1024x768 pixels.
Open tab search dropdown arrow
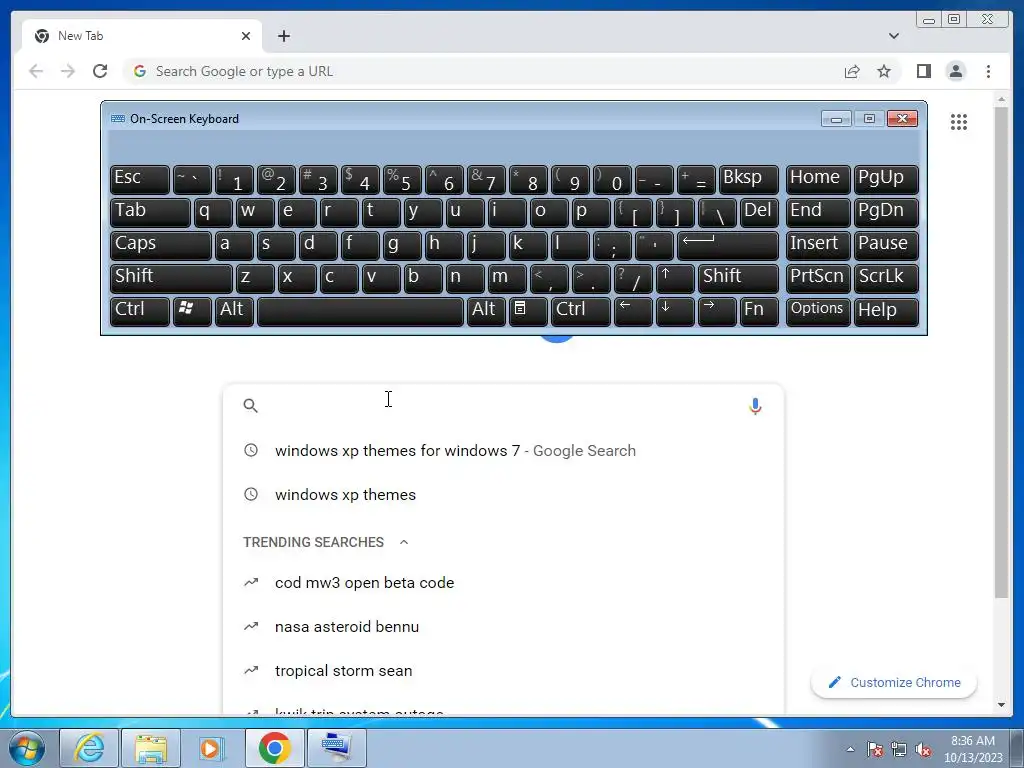pos(893,36)
